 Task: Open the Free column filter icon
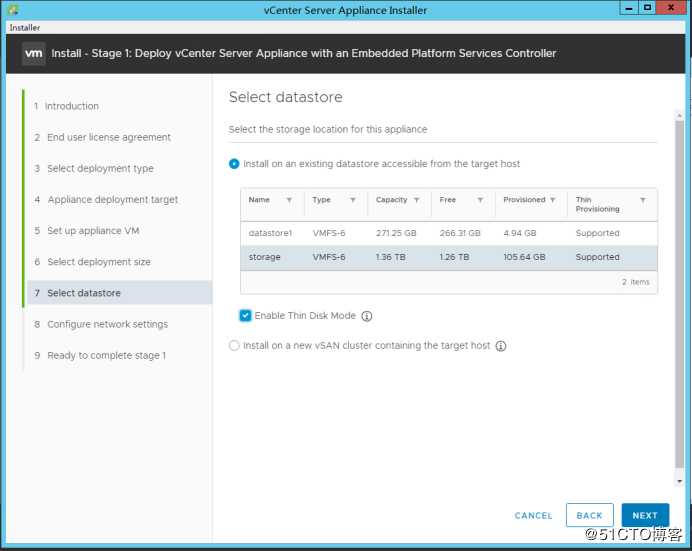point(480,200)
